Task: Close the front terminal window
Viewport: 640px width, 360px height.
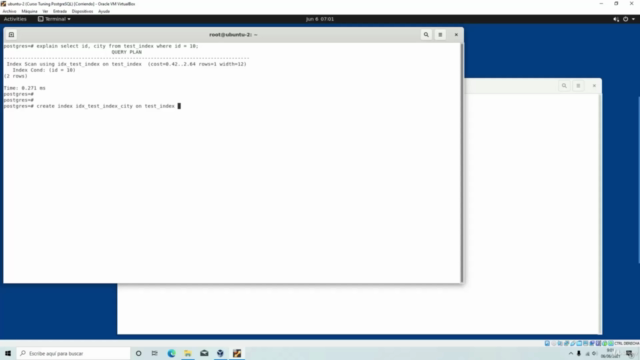Action: [x=456, y=35]
